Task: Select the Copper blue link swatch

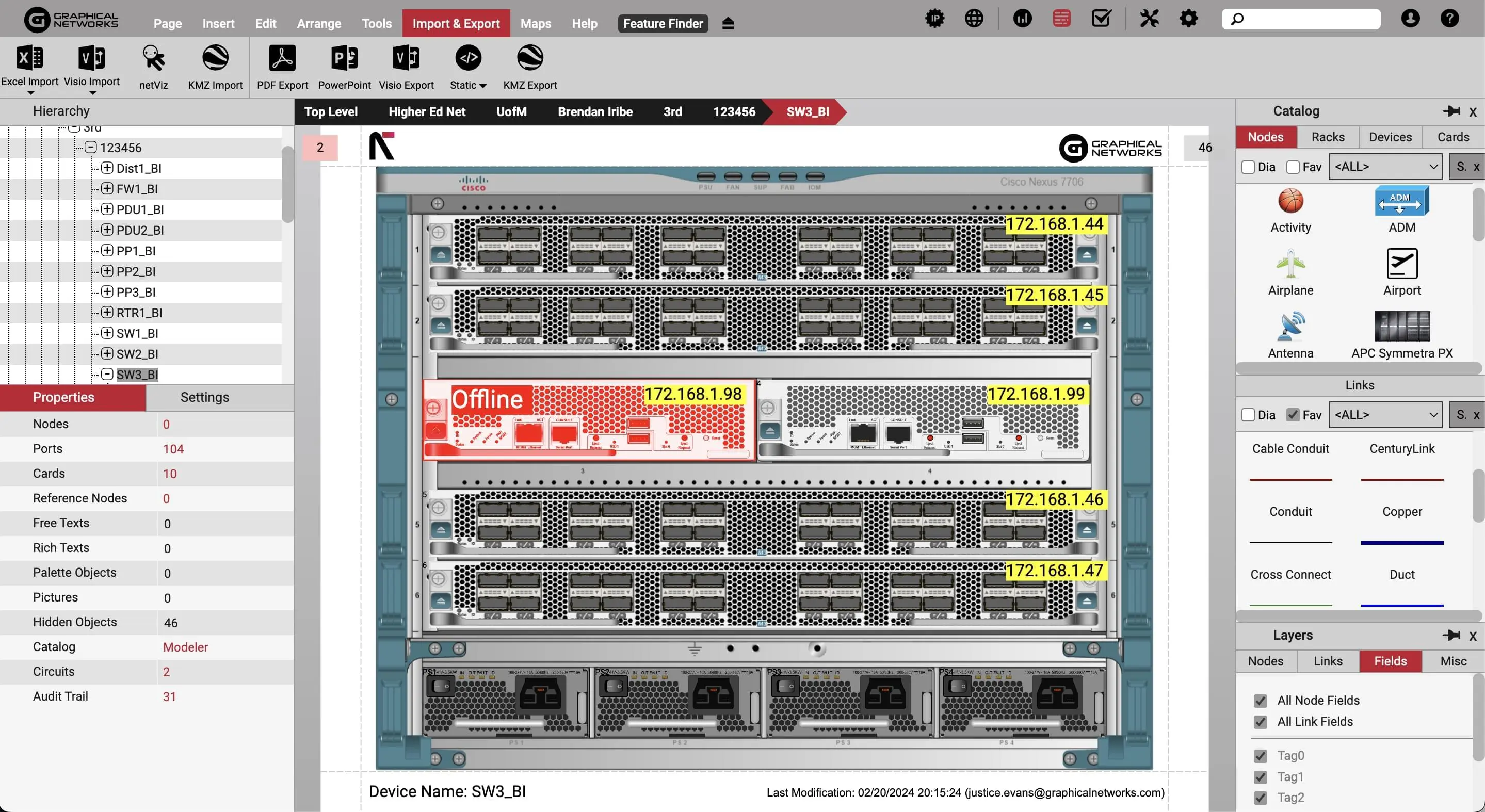Action: pyautogui.click(x=1401, y=543)
